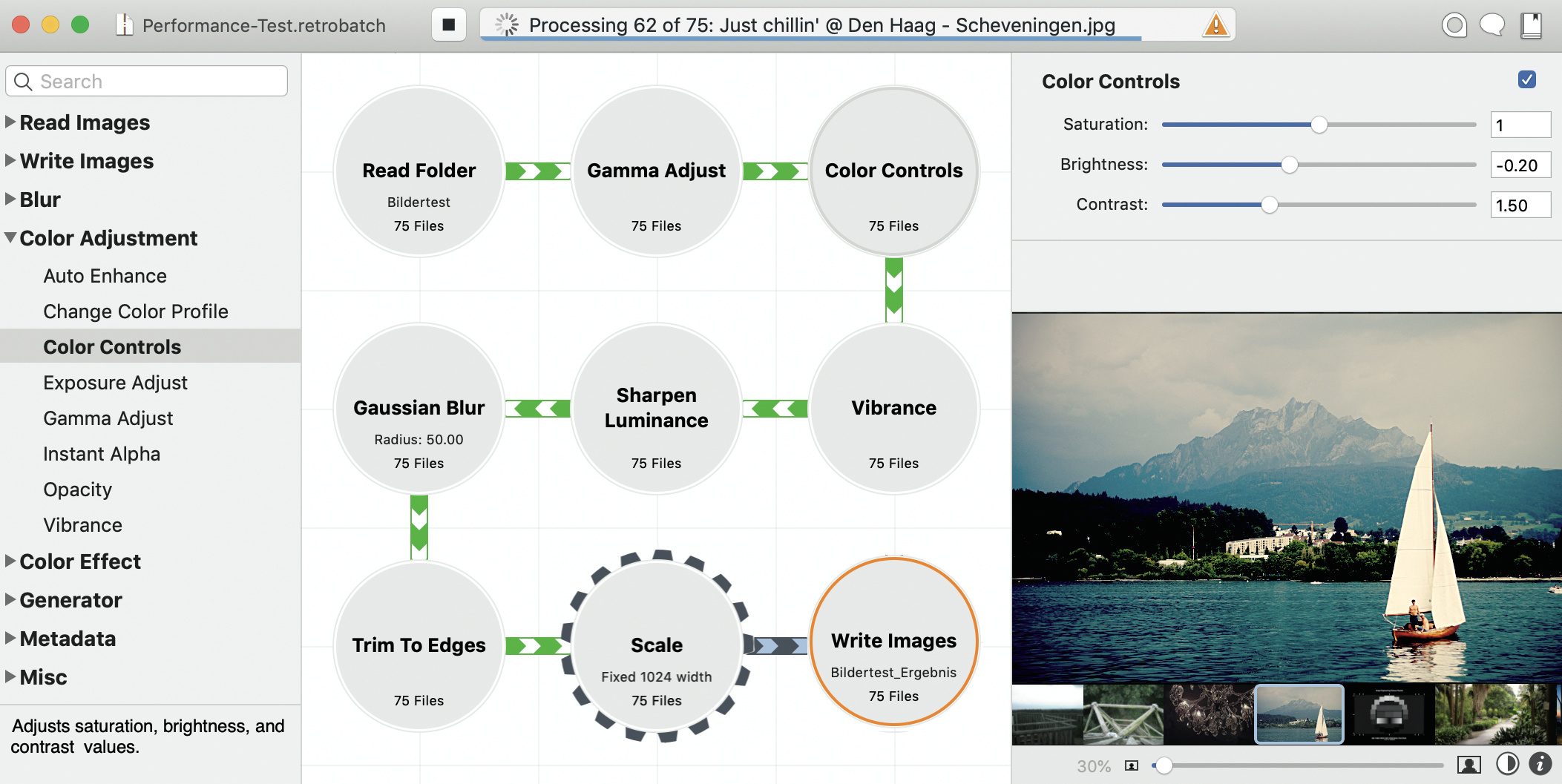This screenshot has height=784, width=1562.
Task: Click the info icon below the preview
Action: pyautogui.click(x=1540, y=763)
